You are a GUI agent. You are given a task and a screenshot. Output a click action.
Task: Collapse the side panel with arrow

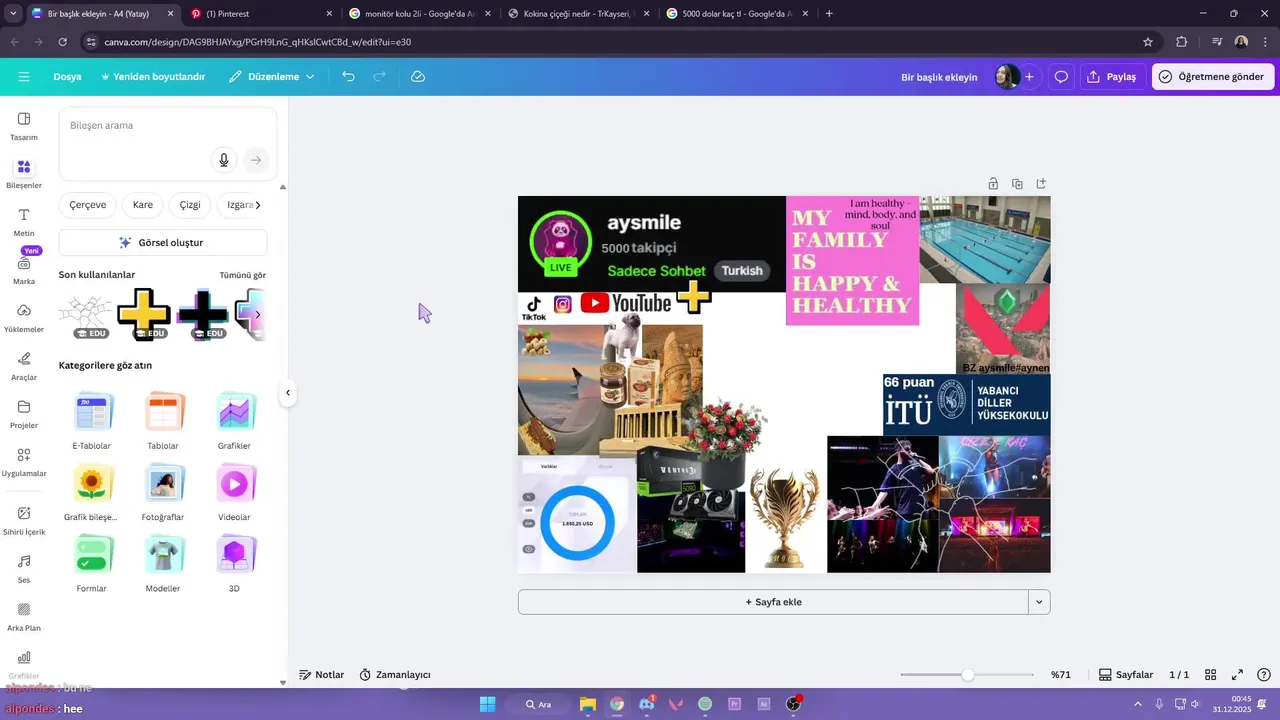(x=288, y=393)
